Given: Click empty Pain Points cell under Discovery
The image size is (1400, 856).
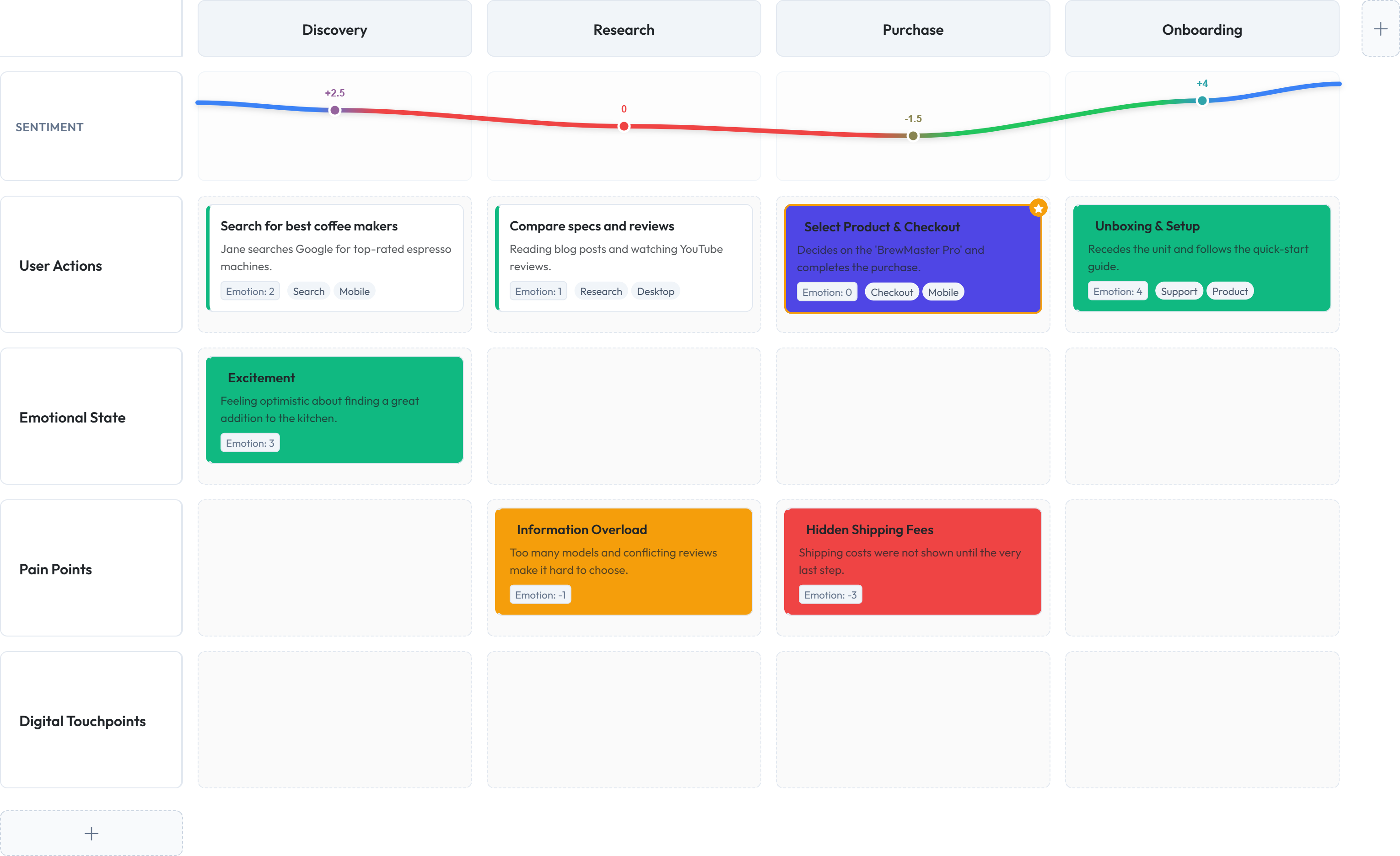Looking at the screenshot, I should point(334,568).
